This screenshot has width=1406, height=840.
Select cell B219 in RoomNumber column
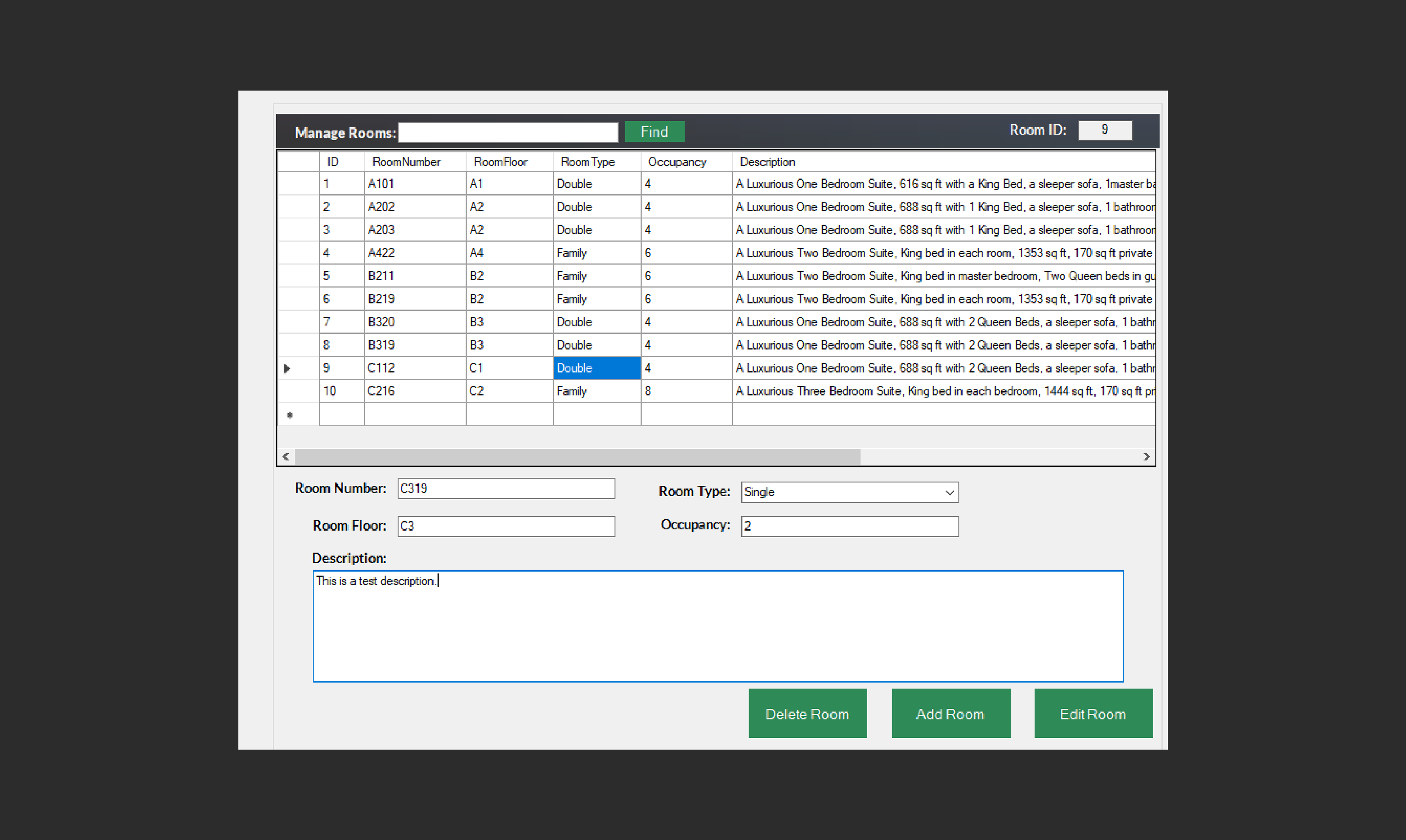tap(415, 299)
